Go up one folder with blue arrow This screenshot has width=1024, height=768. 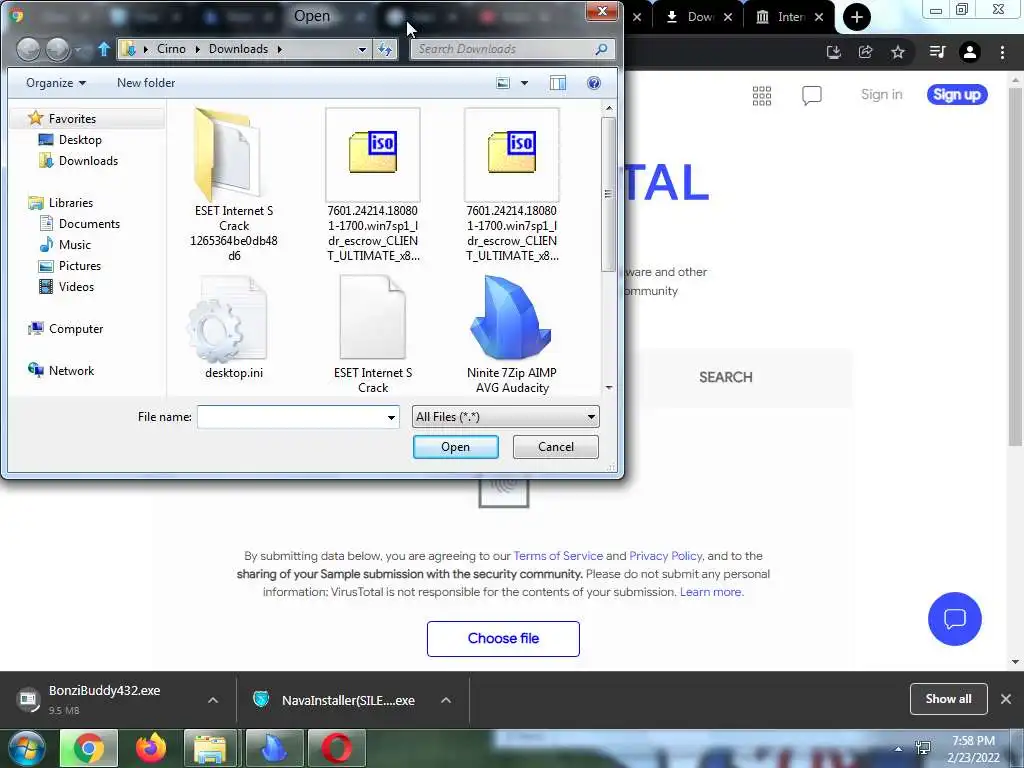[104, 49]
